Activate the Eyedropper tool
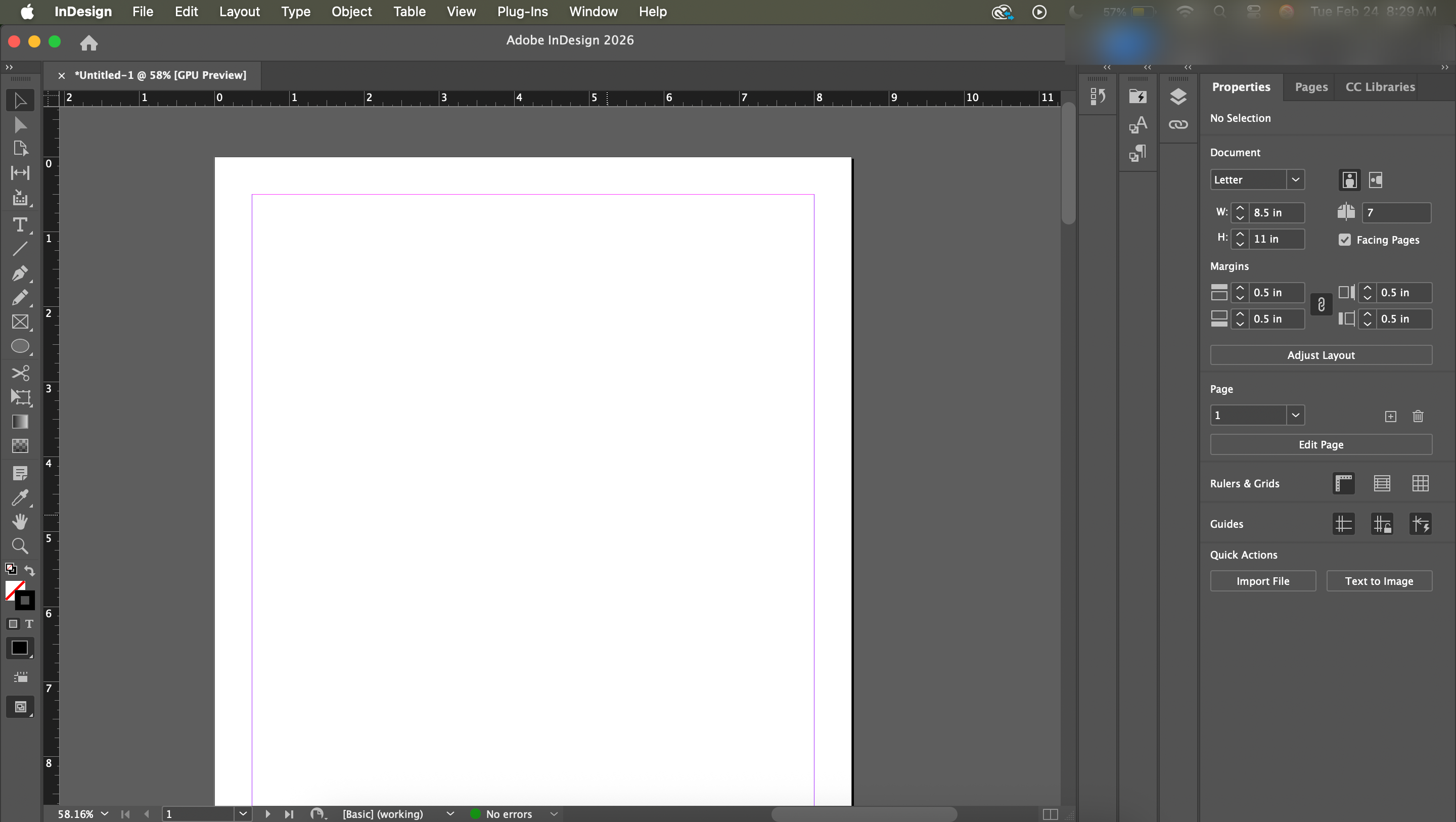 pos(20,497)
